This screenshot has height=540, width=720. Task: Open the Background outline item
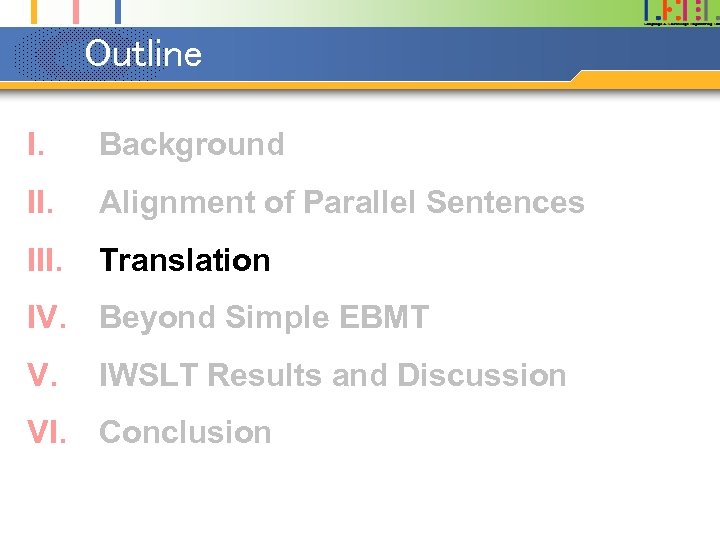191,145
